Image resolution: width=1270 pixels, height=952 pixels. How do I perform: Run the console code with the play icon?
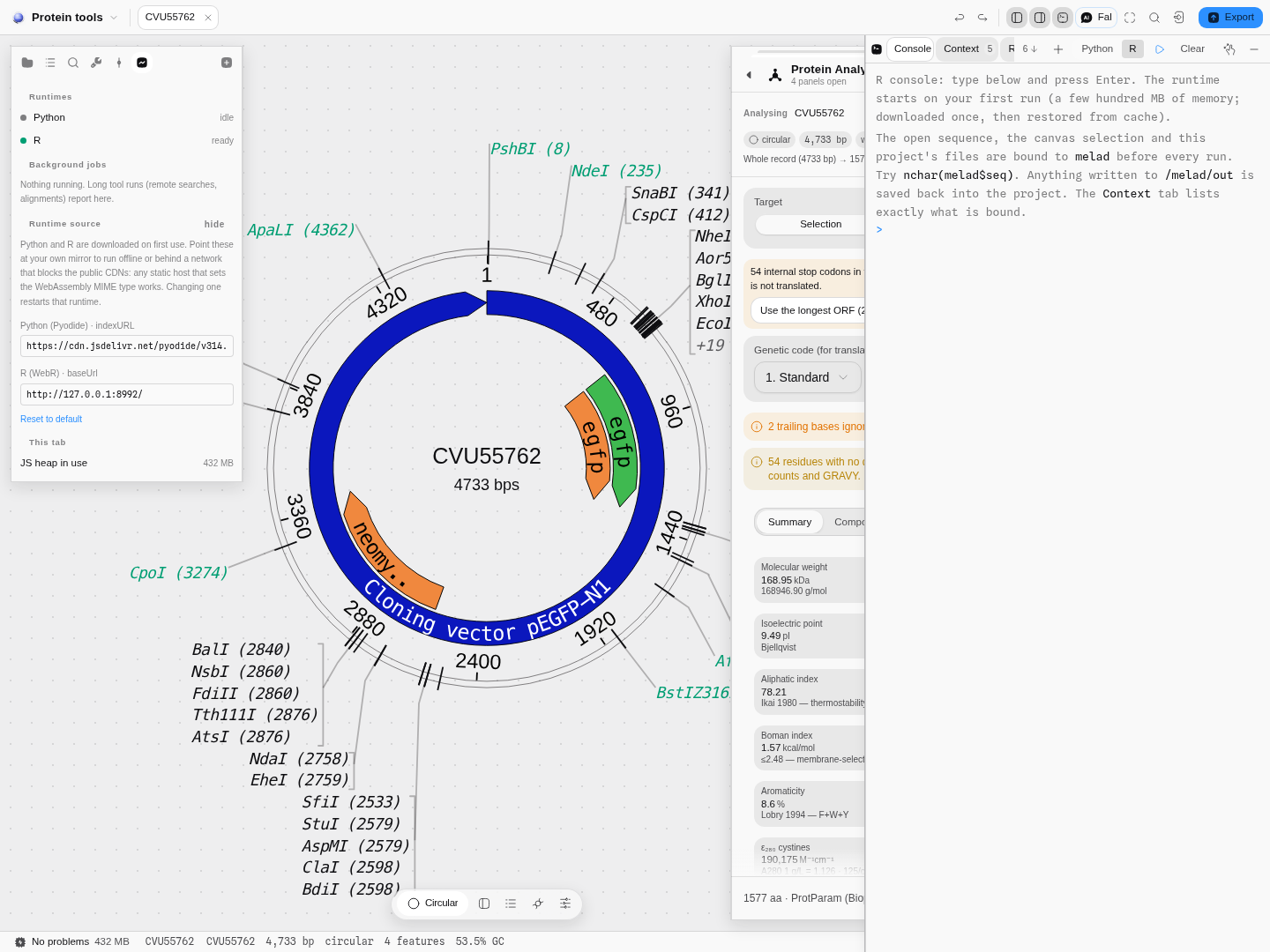pyautogui.click(x=1160, y=49)
